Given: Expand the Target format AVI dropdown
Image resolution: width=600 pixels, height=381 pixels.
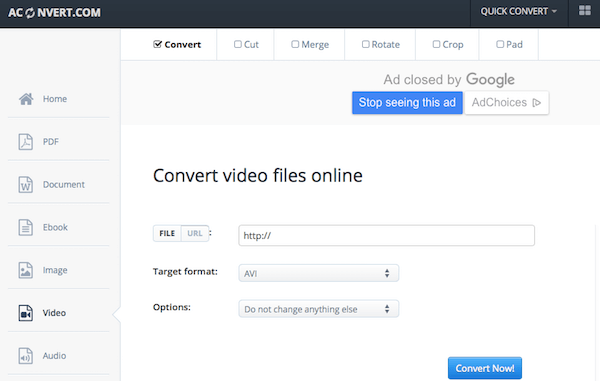Looking at the screenshot, I should (x=318, y=273).
